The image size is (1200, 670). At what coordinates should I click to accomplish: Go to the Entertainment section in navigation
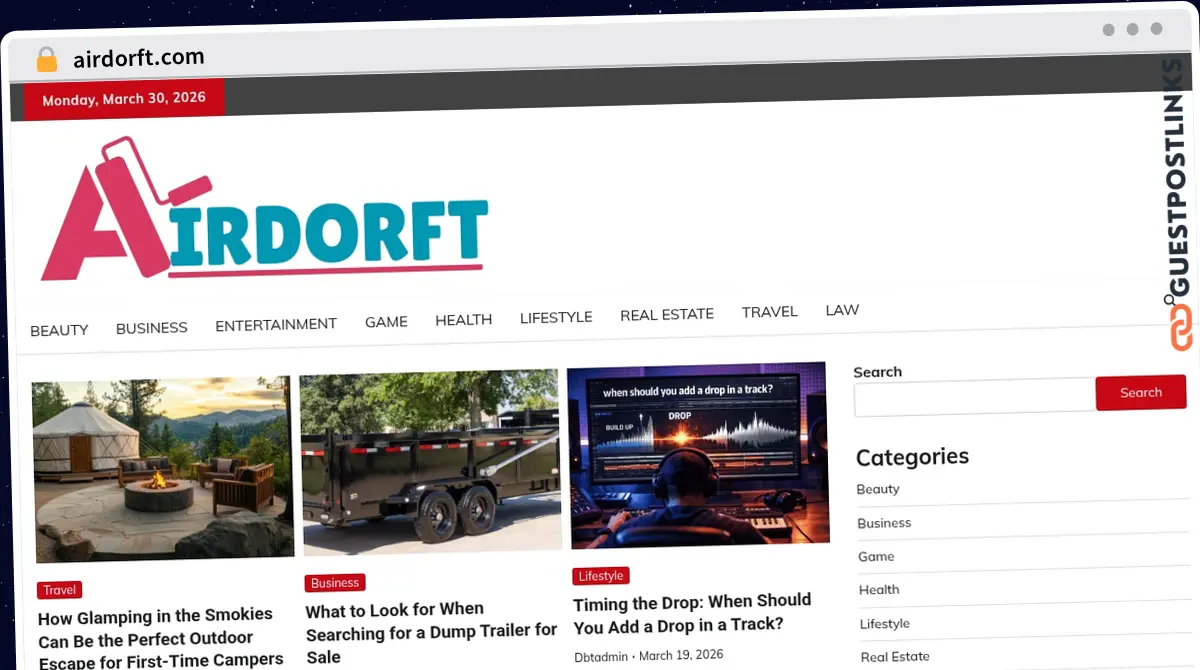(276, 324)
